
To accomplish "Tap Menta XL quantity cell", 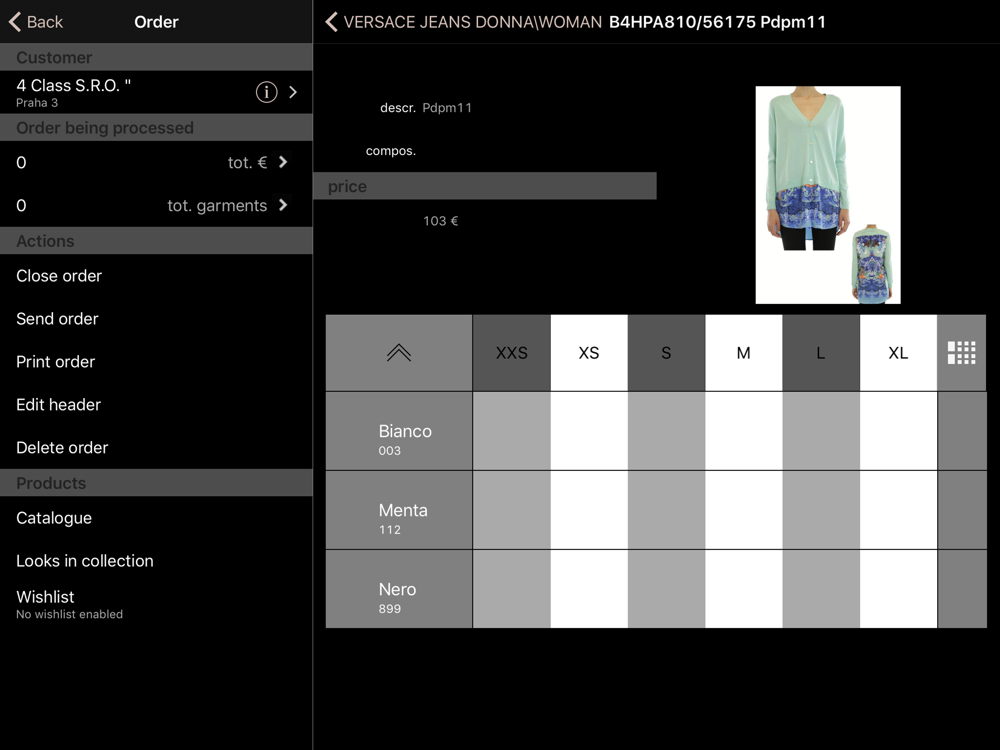I will pos(898,510).
